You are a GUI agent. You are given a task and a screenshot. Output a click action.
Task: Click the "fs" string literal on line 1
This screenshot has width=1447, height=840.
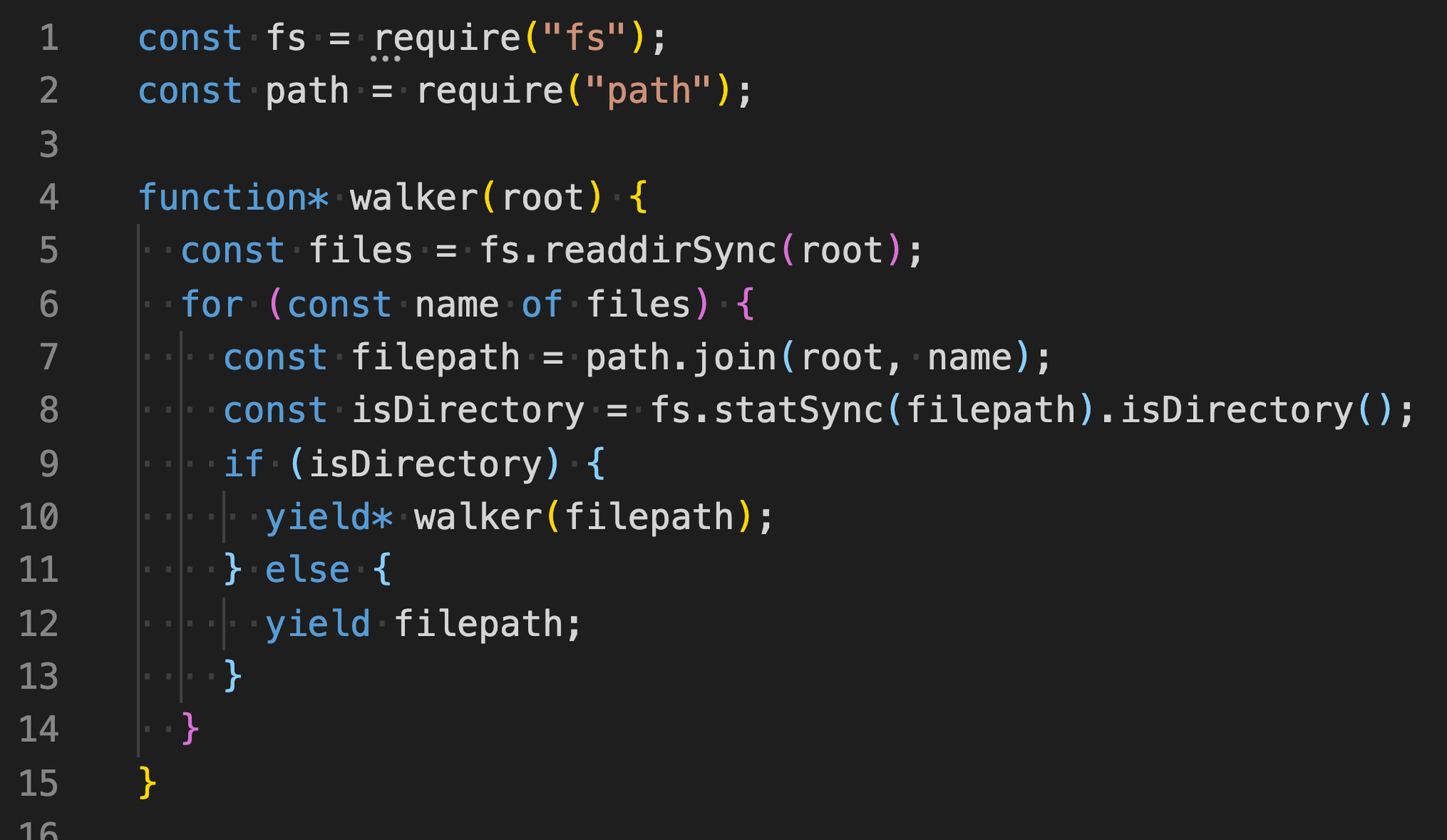point(585,38)
